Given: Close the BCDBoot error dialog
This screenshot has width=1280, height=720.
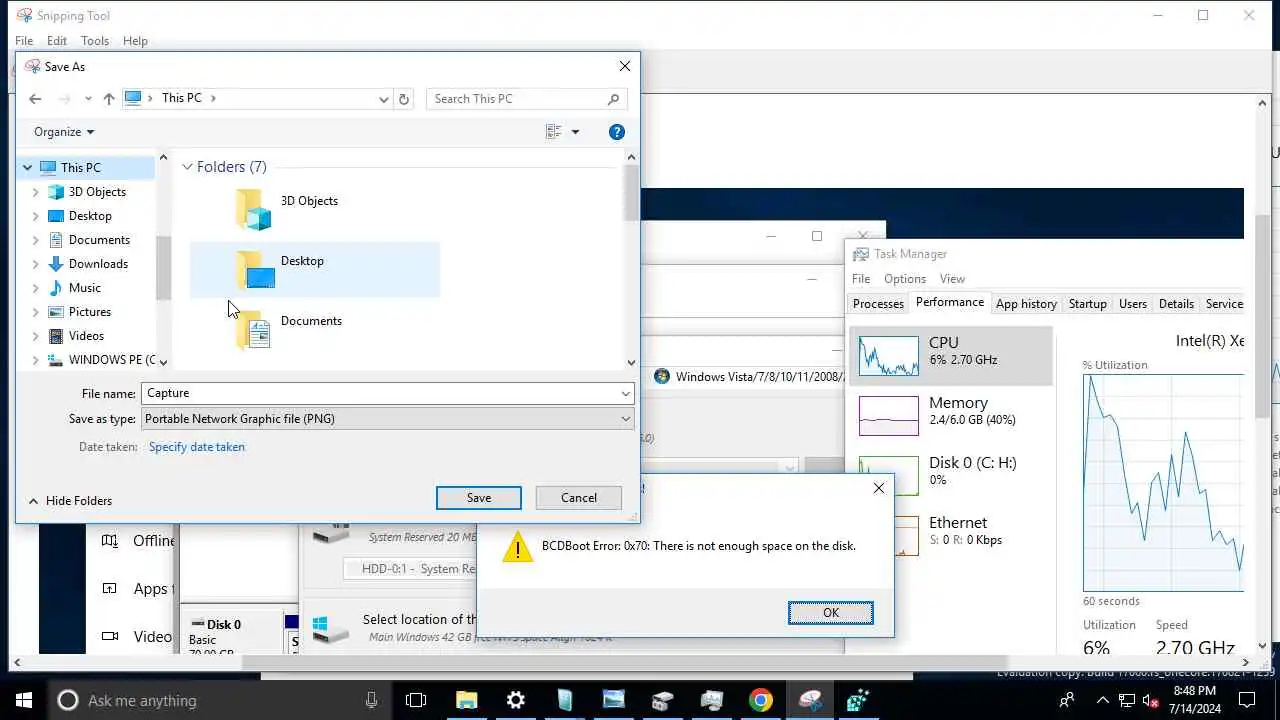Looking at the screenshot, I should point(879,488).
